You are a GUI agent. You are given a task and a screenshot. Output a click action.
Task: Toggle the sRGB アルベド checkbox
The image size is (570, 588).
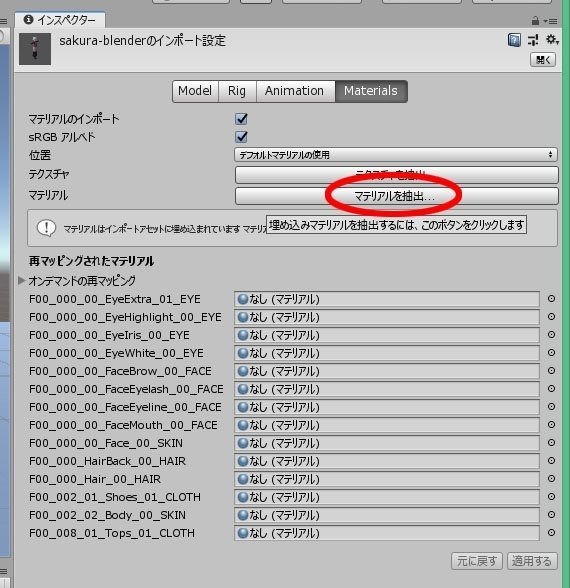241,137
